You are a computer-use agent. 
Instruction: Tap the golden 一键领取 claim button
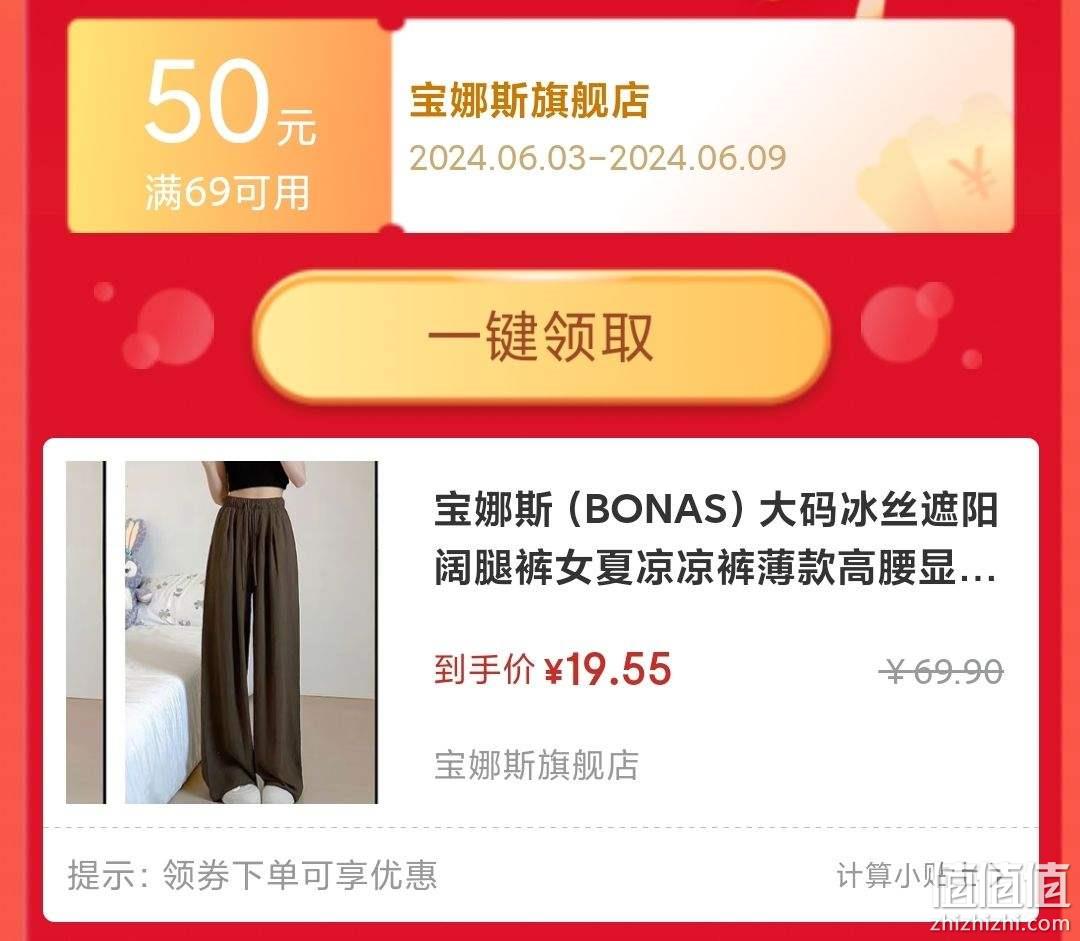pos(541,336)
